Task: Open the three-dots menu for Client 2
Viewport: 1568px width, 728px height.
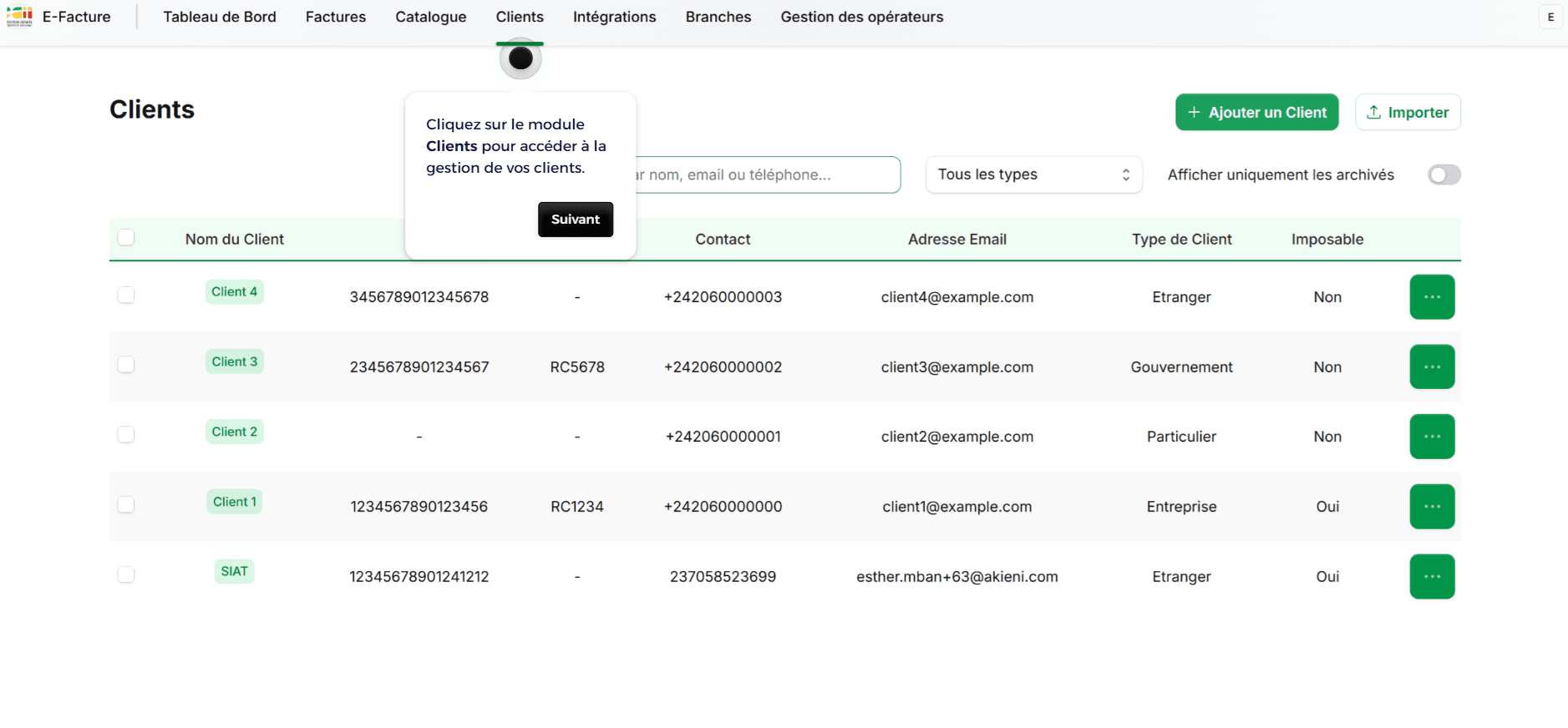Action: pos(1432,437)
